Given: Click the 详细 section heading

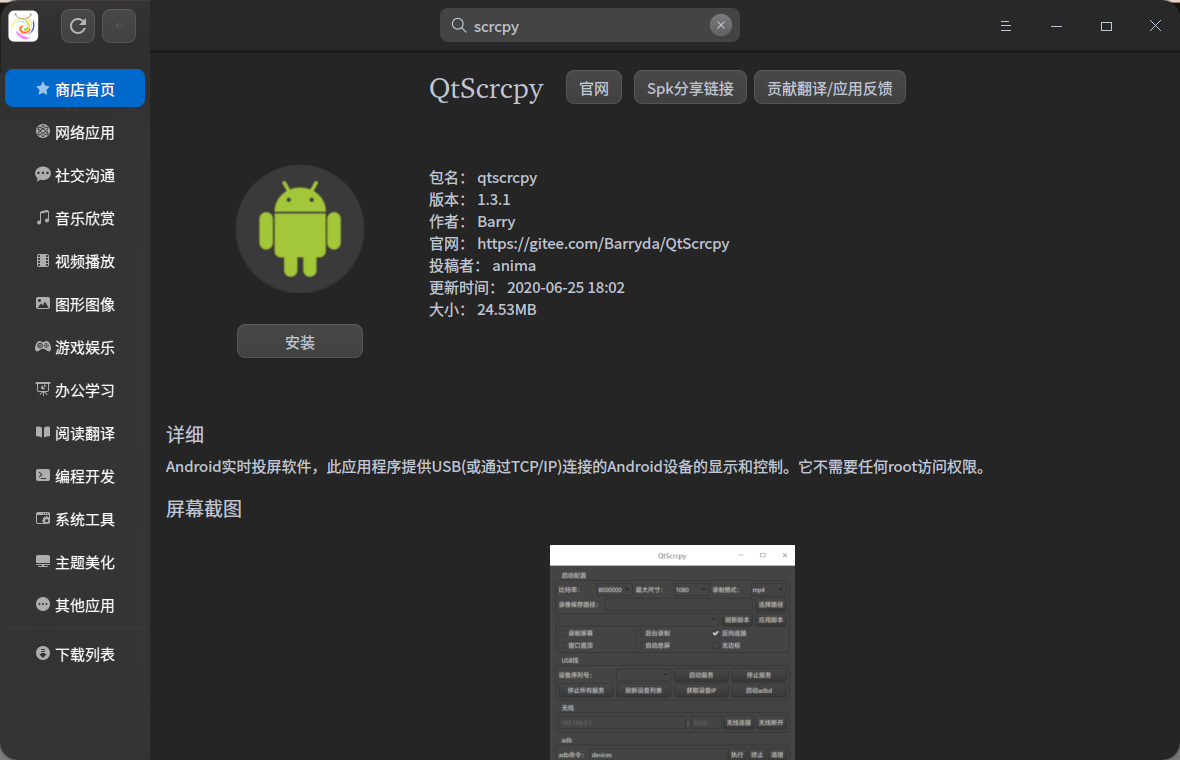Looking at the screenshot, I should pos(185,434).
